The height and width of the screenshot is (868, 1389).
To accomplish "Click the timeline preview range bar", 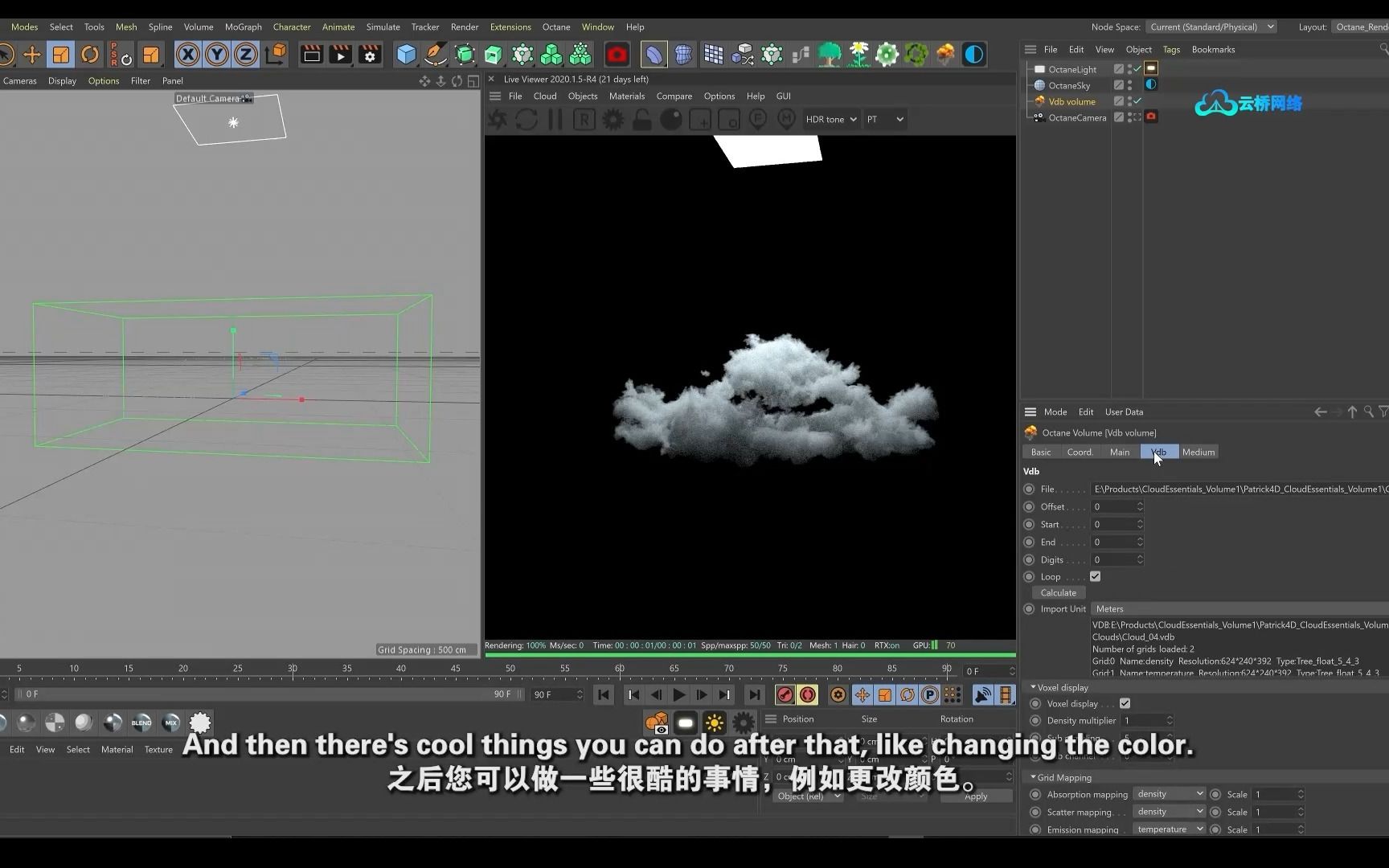I will 269,694.
